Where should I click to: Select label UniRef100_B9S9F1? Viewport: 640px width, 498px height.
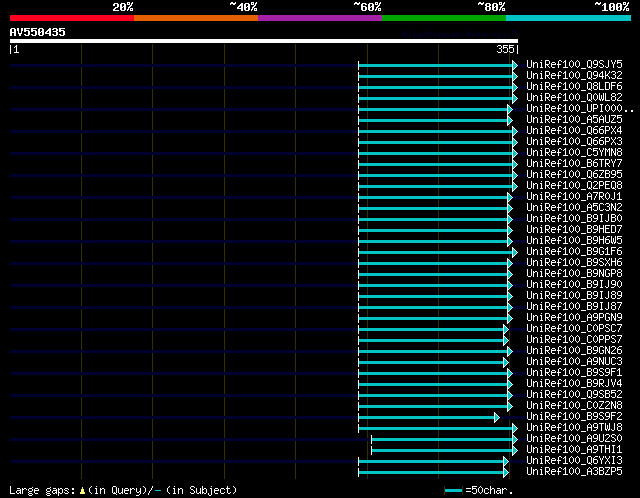[x=574, y=373]
